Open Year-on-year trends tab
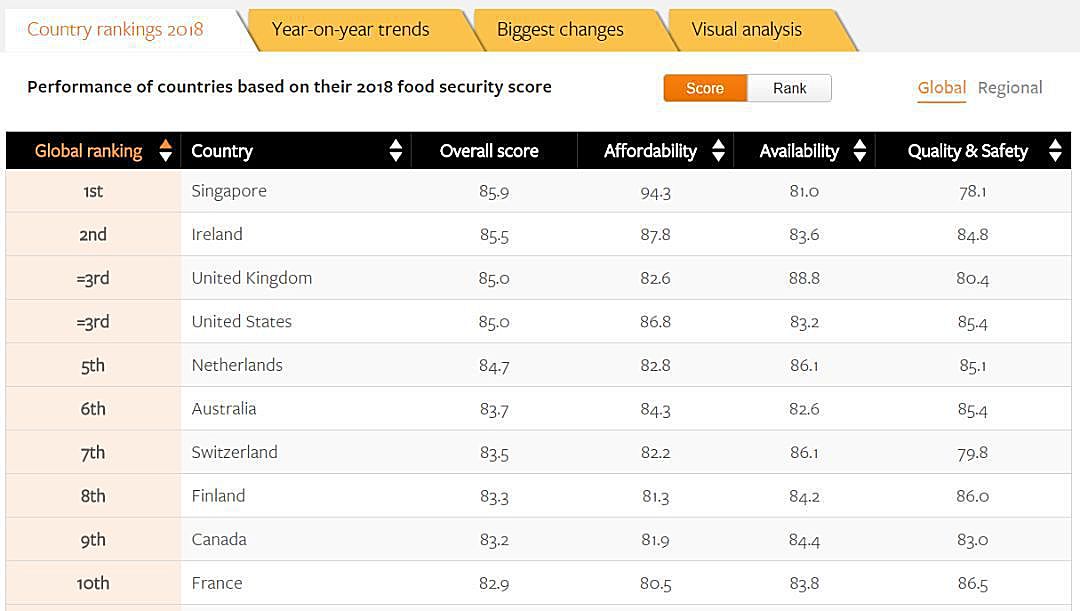Viewport: 1080px width, 611px height. [351, 30]
